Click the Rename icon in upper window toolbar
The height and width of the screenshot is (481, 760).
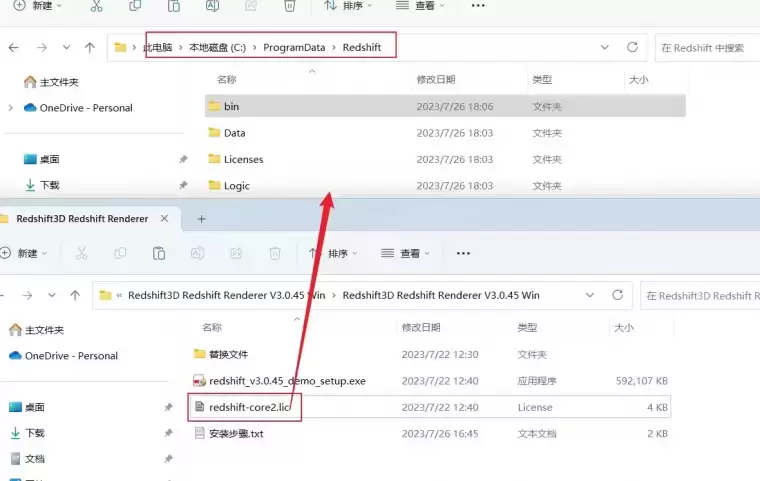[x=212, y=6]
